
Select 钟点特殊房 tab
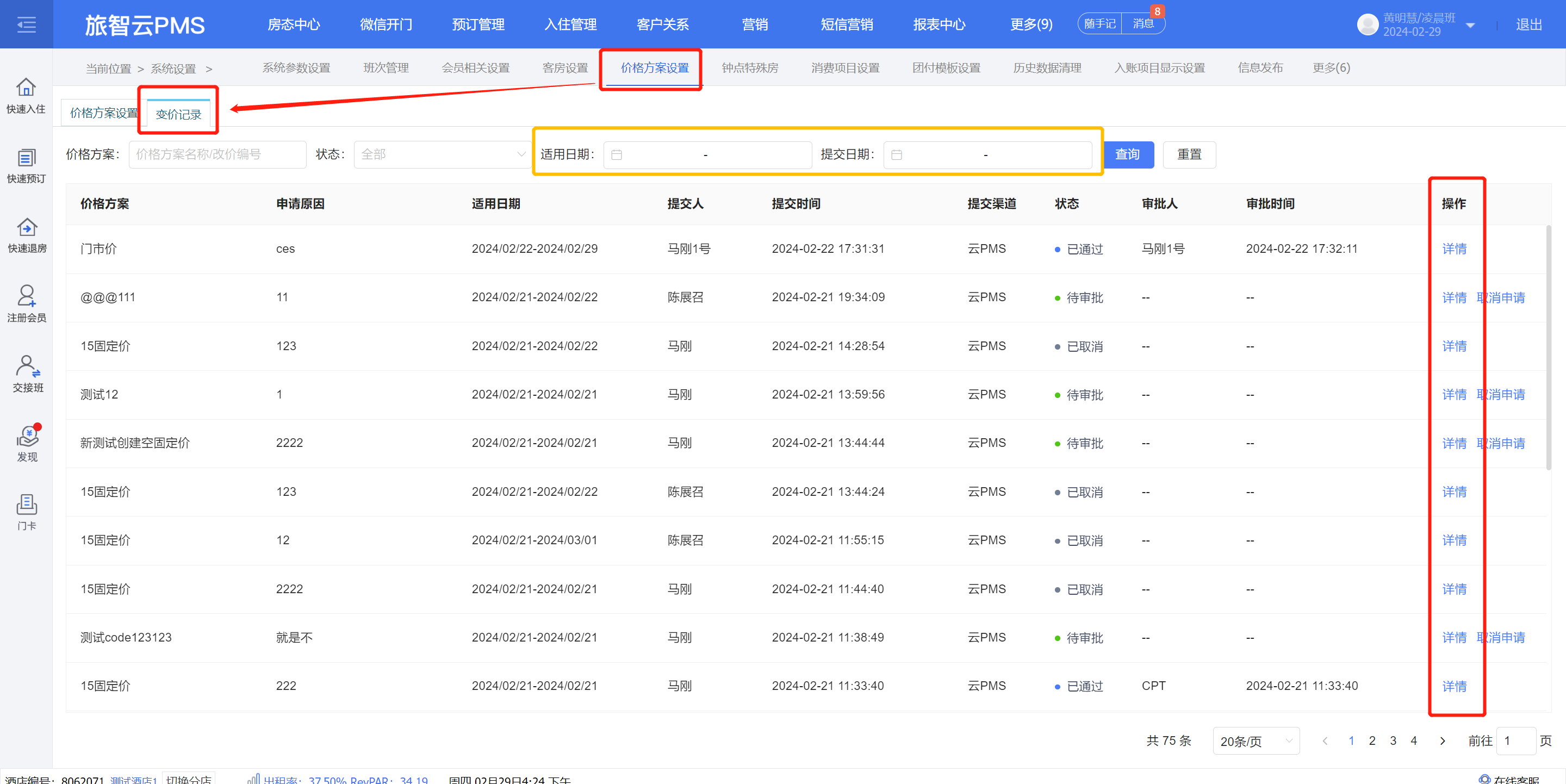(x=750, y=68)
